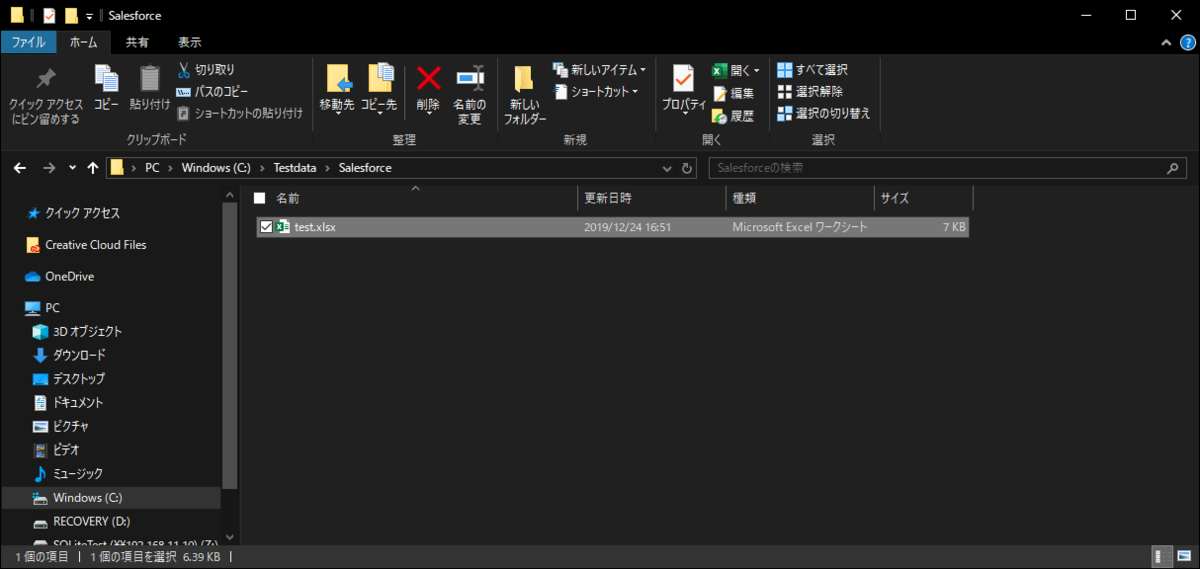Select the test.xlsx file name
Viewport: 1200px width, 569px height.
[x=315, y=227]
